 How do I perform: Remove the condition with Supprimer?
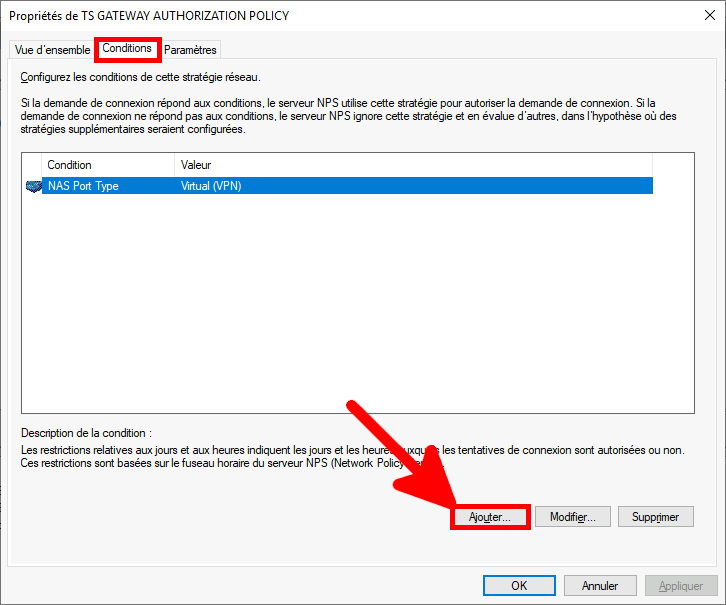pos(656,517)
